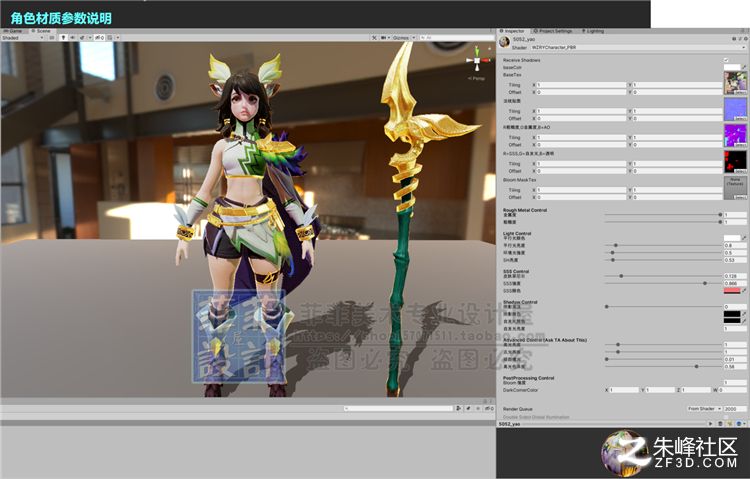Open scene component tools (wrench) icon
Image resolution: width=750 pixels, height=479 pixels.
pos(374,37)
